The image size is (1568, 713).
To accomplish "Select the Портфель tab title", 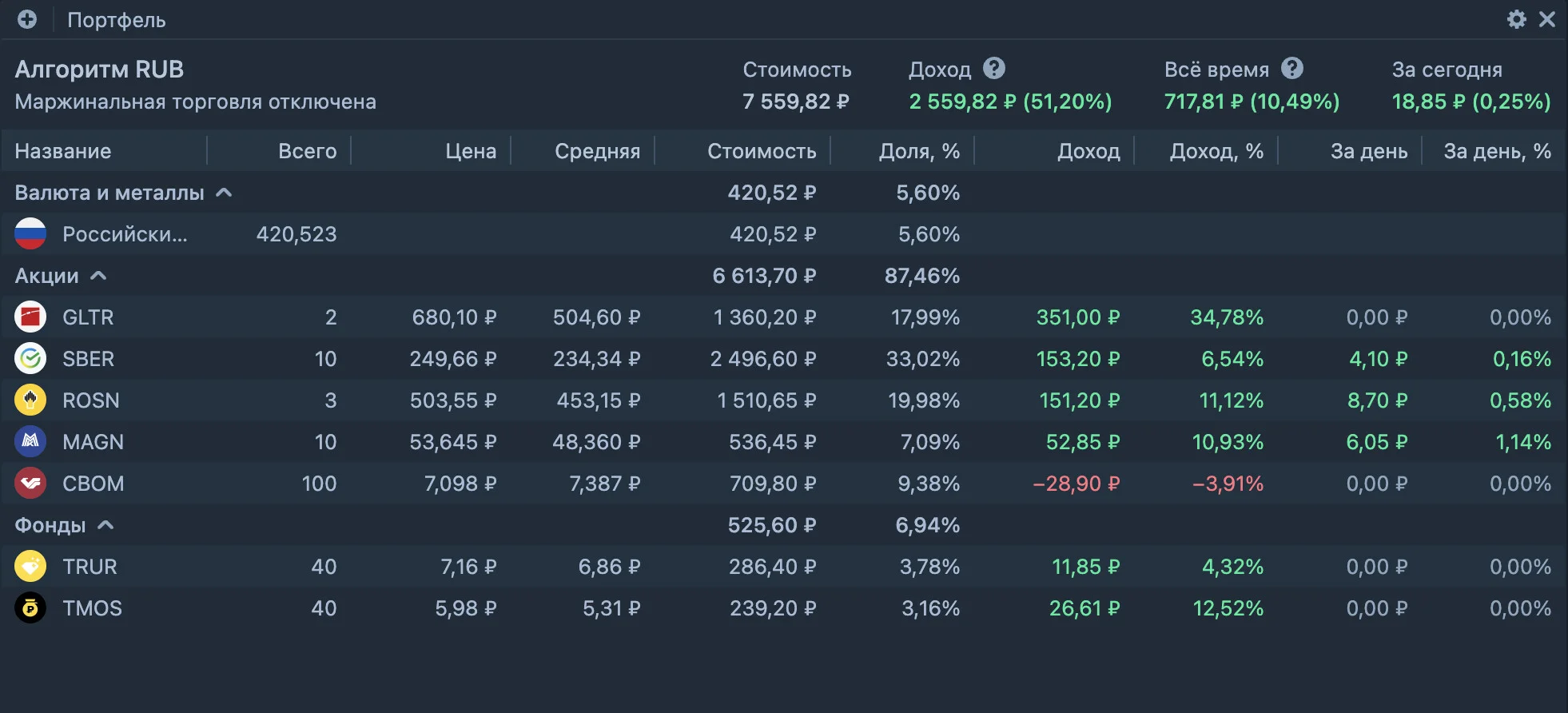I will click(117, 20).
